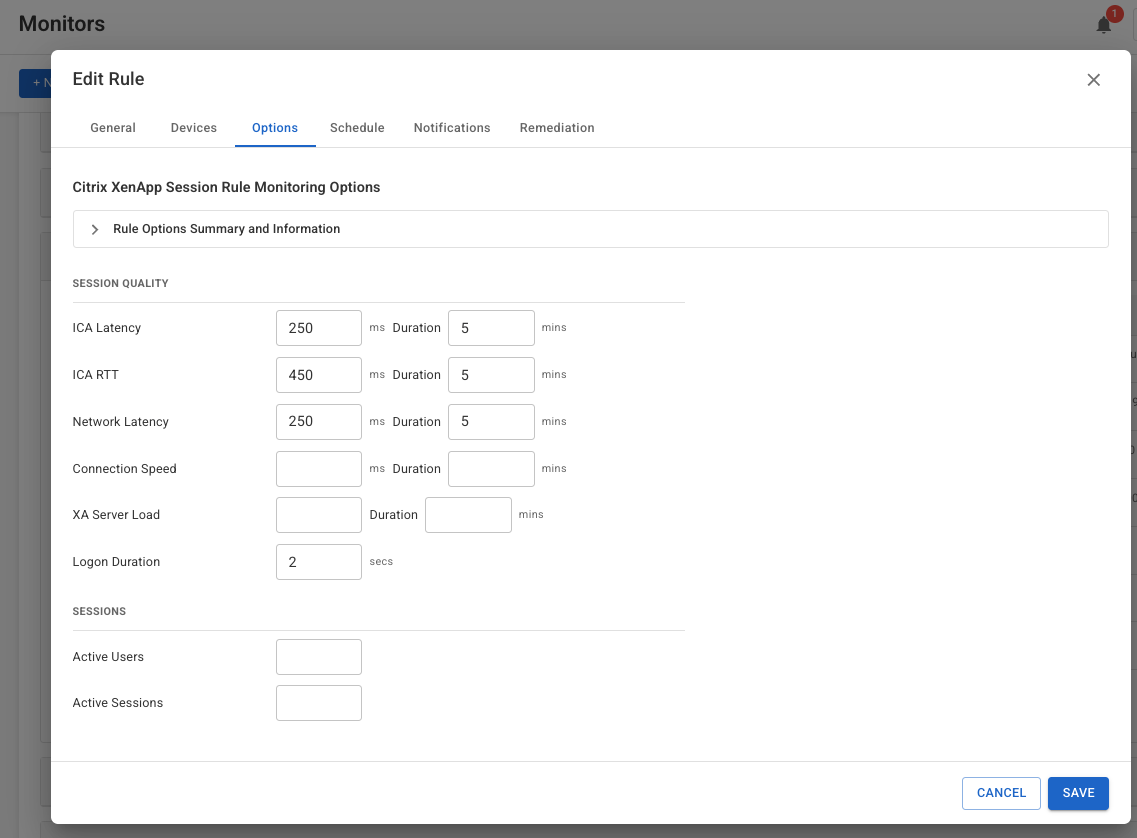Click the SAVE button
This screenshot has height=838, width=1137.
[x=1078, y=793]
